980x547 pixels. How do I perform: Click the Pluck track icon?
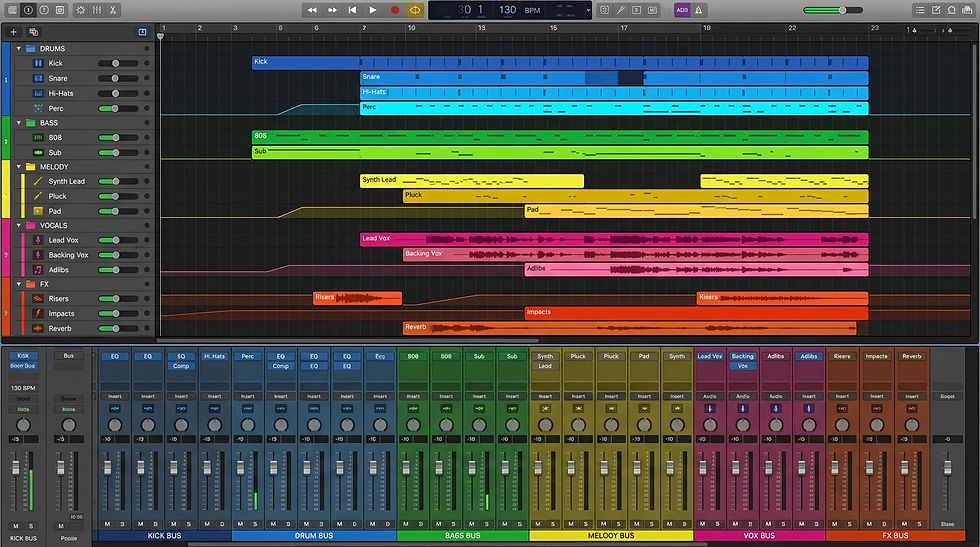pos(38,196)
